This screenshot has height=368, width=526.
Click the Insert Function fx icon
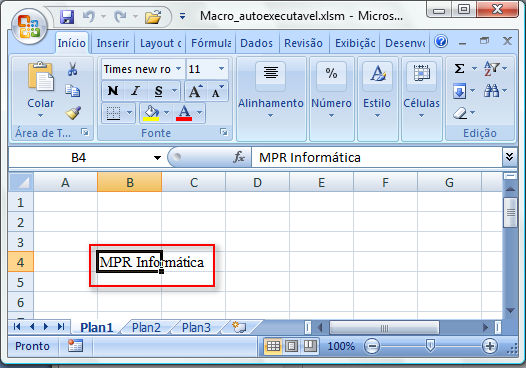point(239,157)
